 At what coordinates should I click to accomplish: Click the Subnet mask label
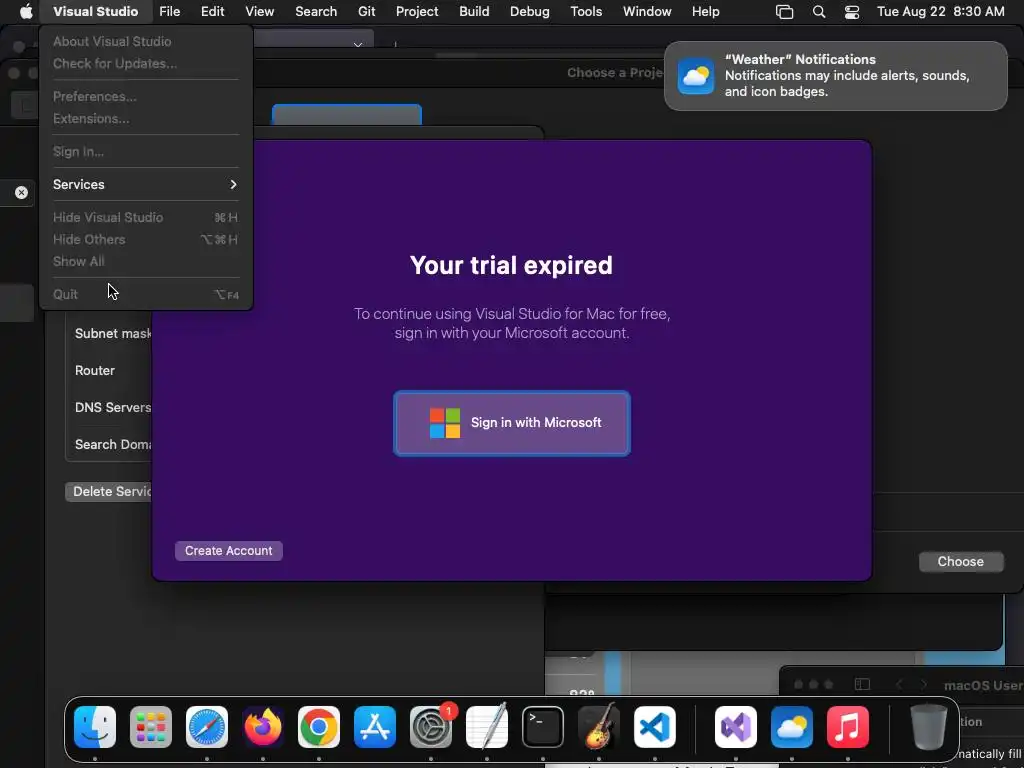point(113,333)
